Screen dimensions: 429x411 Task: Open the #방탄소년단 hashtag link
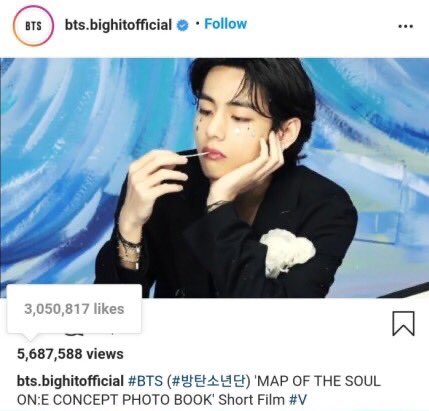pyautogui.click(x=208, y=381)
